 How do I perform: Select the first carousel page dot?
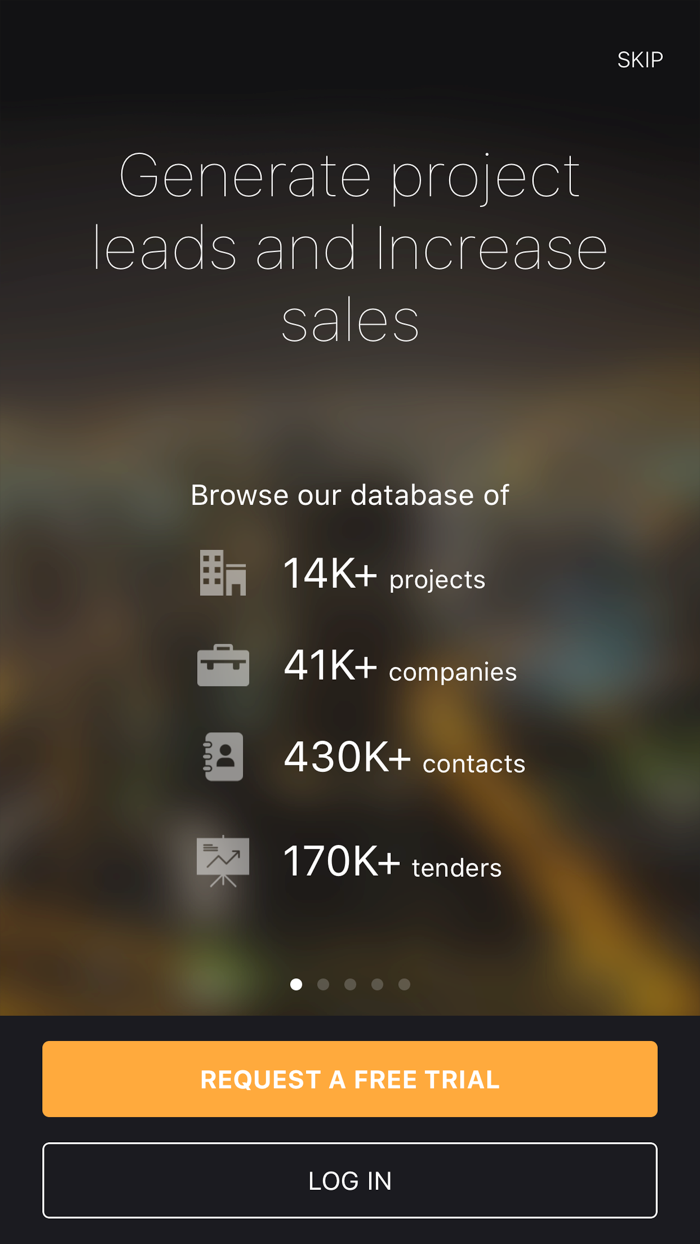tap(296, 984)
